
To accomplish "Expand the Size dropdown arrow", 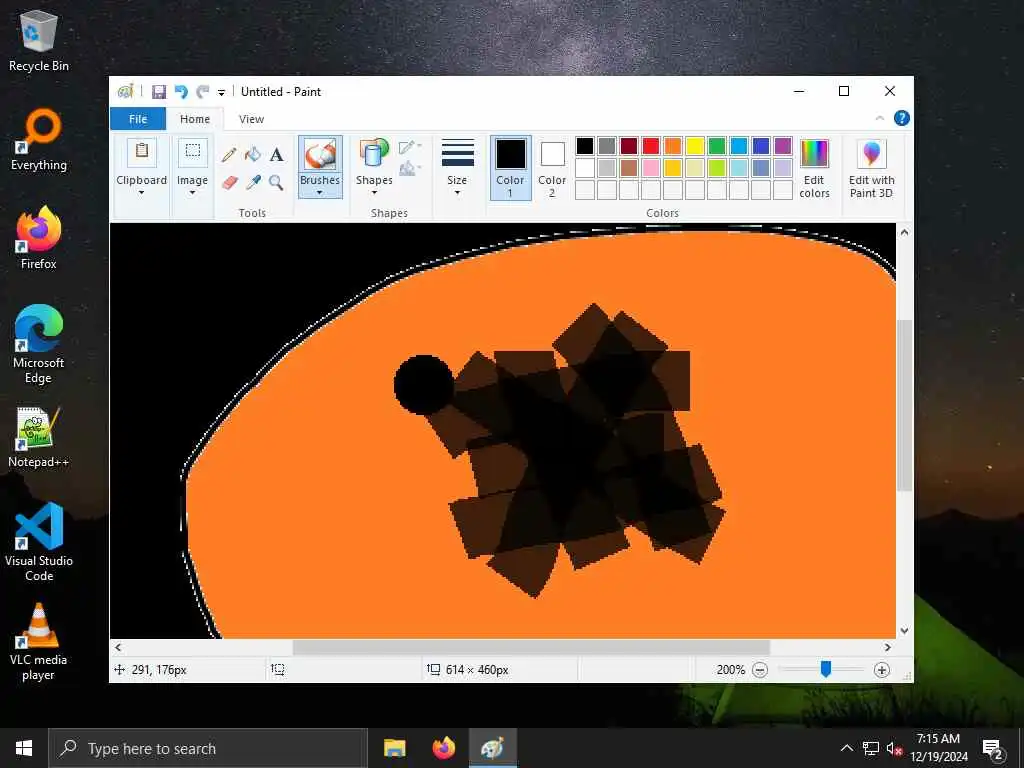I will point(457,193).
